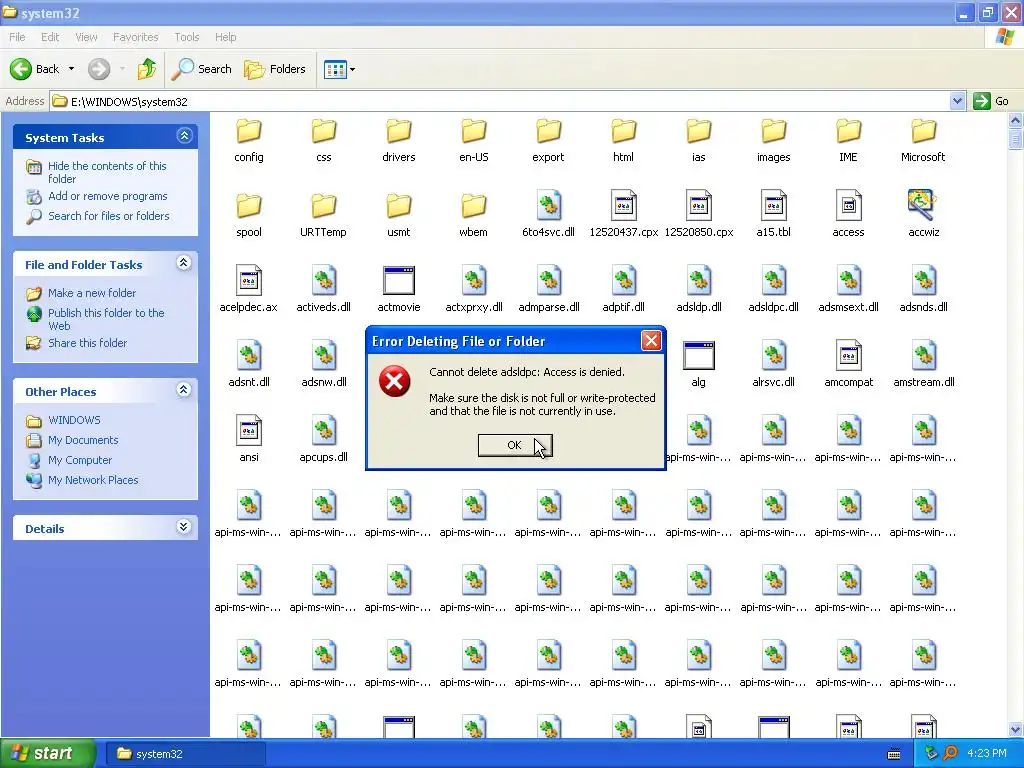The height and width of the screenshot is (768, 1024).
Task: Open My Network Places link
Action: pos(93,480)
